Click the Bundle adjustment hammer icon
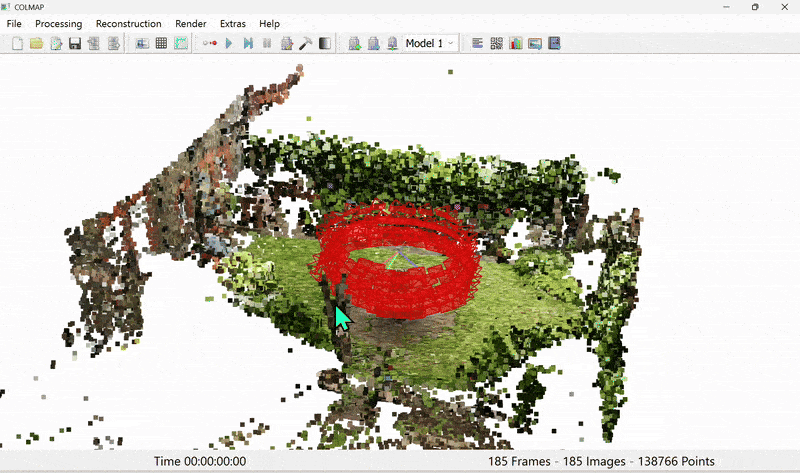This screenshot has width=800, height=473. point(306,44)
